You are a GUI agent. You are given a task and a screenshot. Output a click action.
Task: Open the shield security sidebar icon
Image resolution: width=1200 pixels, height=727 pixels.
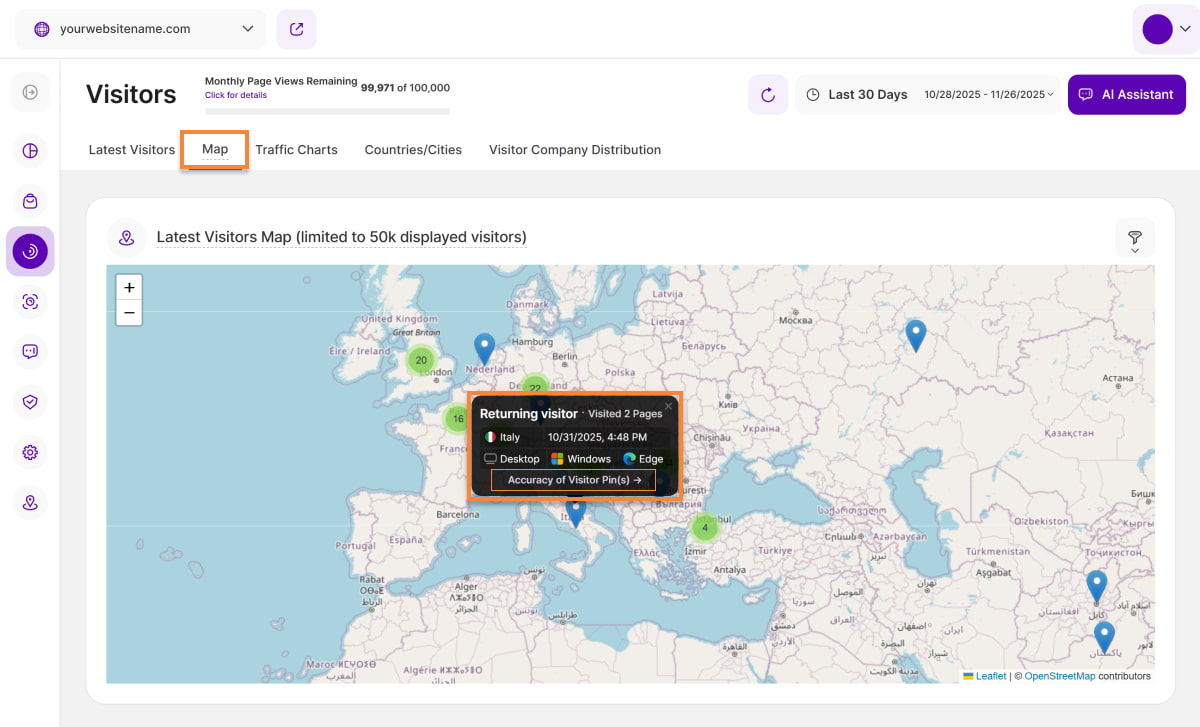30,401
